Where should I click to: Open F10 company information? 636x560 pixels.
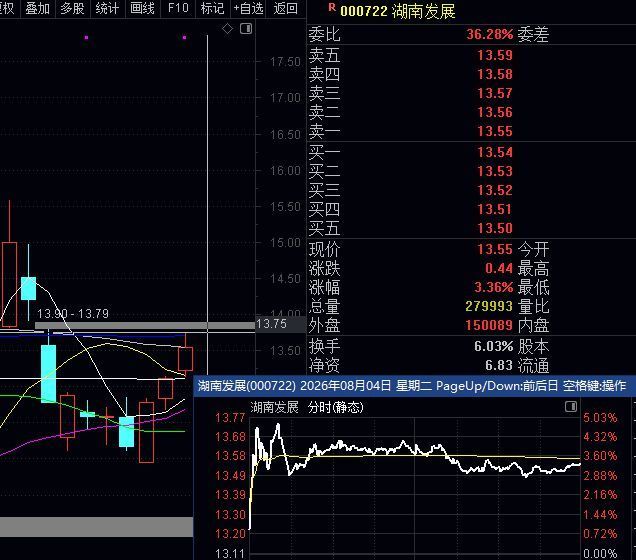(x=178, y=8)
